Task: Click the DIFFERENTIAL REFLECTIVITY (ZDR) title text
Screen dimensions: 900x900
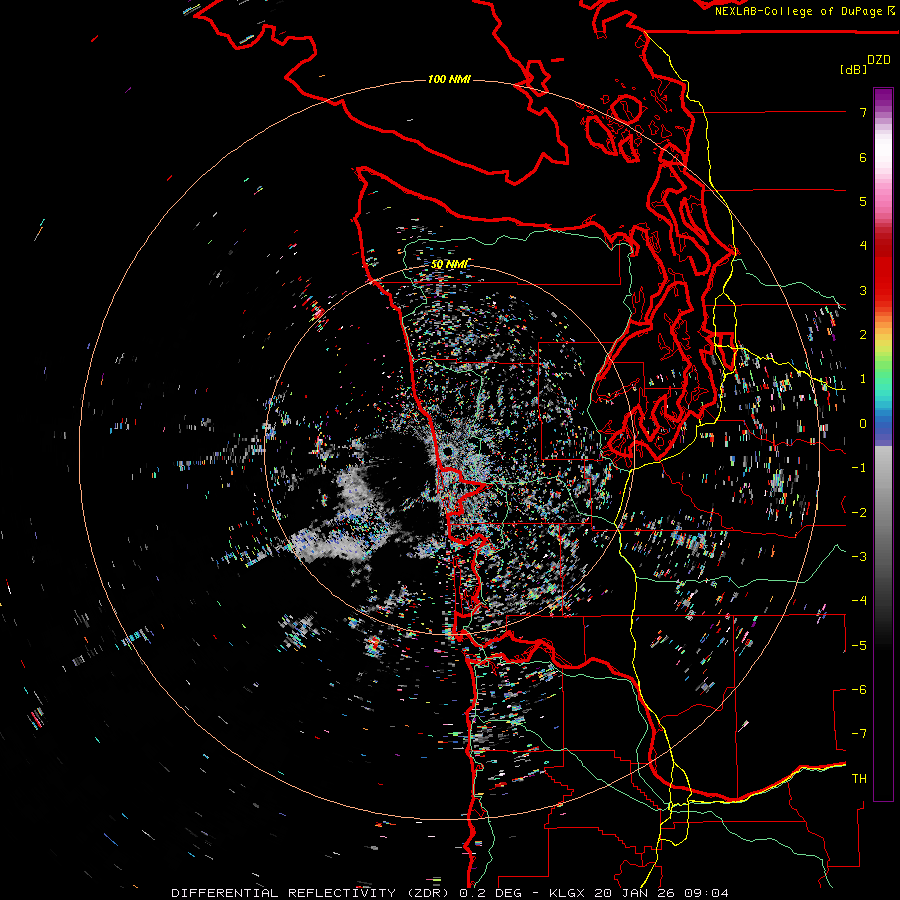Action: click(x=312, y=893)
